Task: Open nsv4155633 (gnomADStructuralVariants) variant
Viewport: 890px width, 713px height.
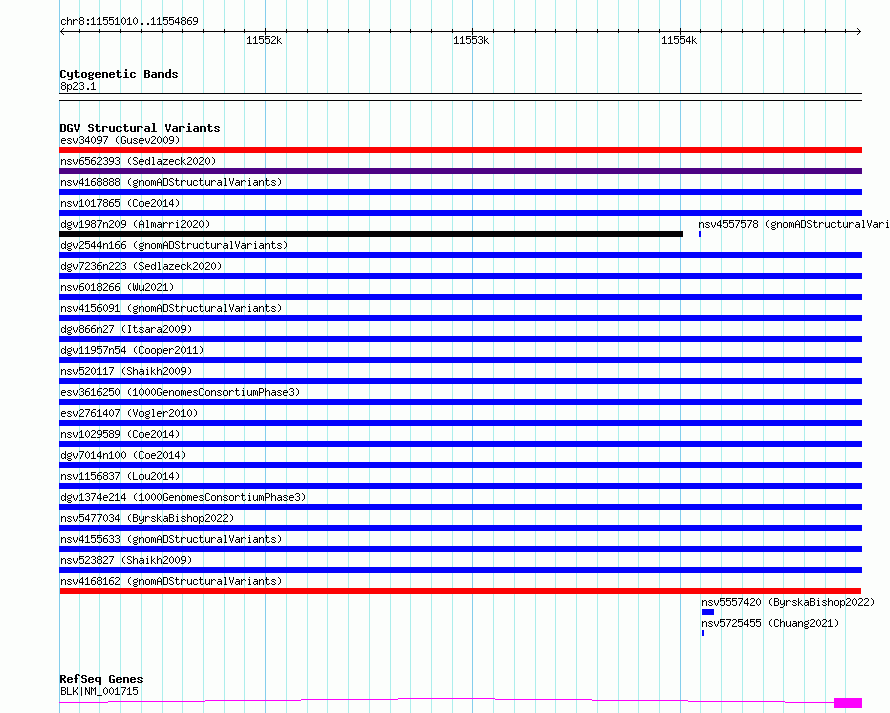Action: 171,539
